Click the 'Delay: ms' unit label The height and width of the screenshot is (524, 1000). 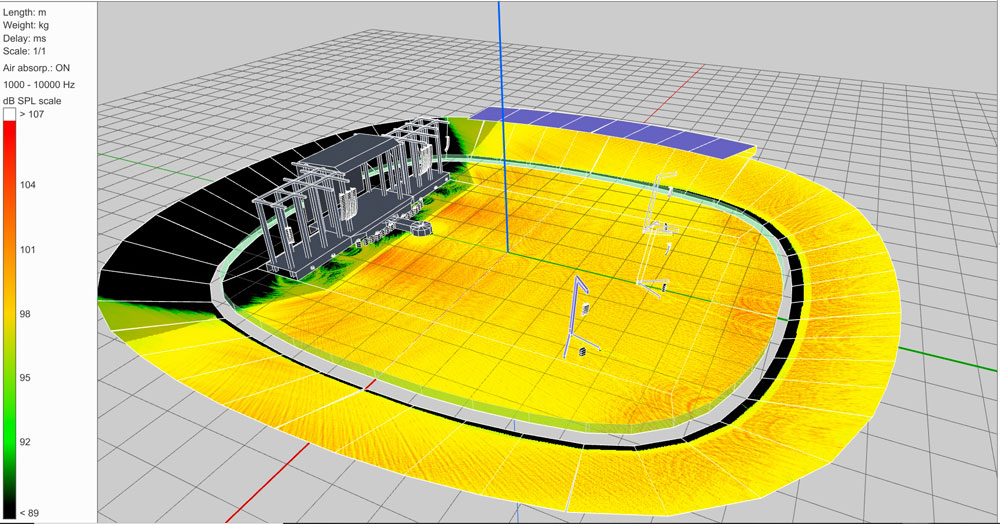tap(24, 38)
